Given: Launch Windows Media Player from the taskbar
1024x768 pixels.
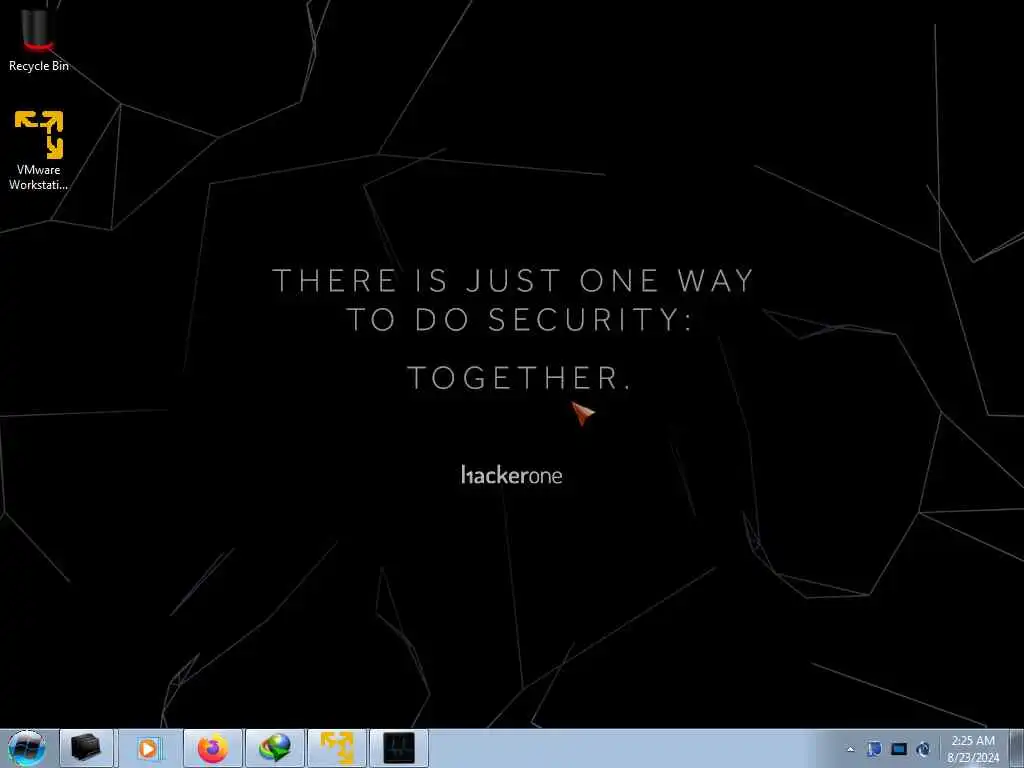Looking at the screenshot, I should (149, 748).
